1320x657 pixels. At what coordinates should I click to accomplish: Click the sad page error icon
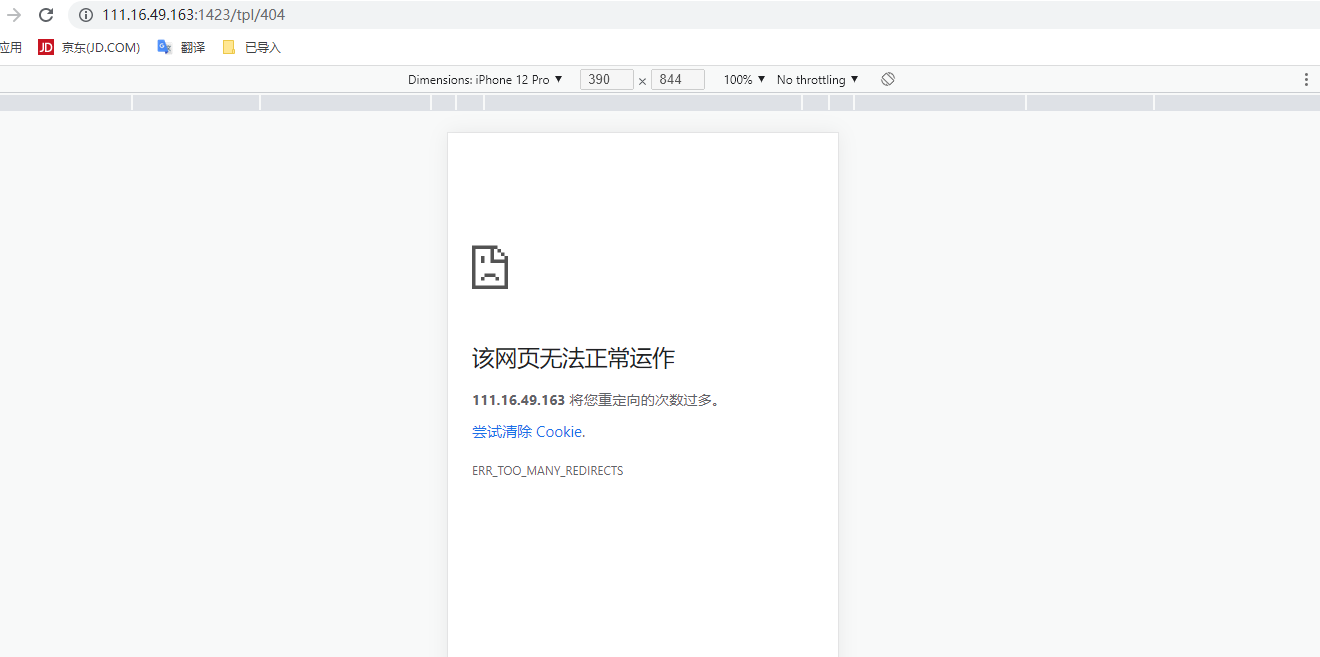490,267
